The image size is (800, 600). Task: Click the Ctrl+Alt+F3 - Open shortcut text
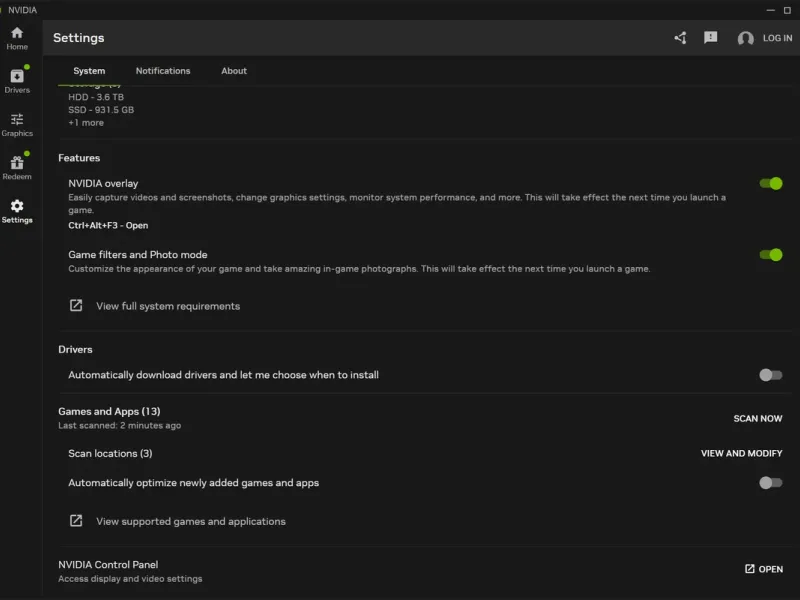click(108, 226)
